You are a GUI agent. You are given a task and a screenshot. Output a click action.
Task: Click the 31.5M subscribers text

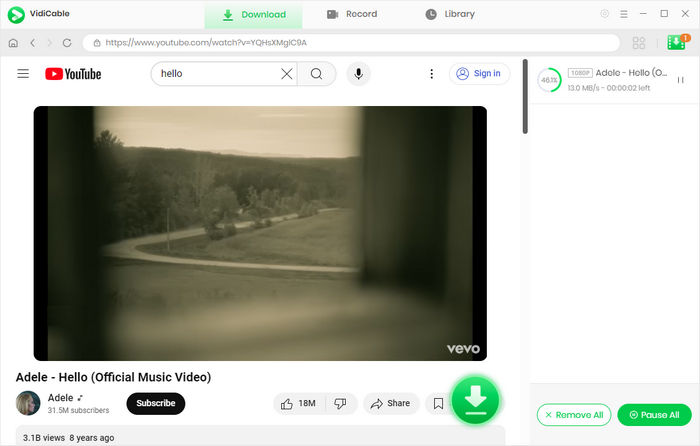(x=79, y=410)
